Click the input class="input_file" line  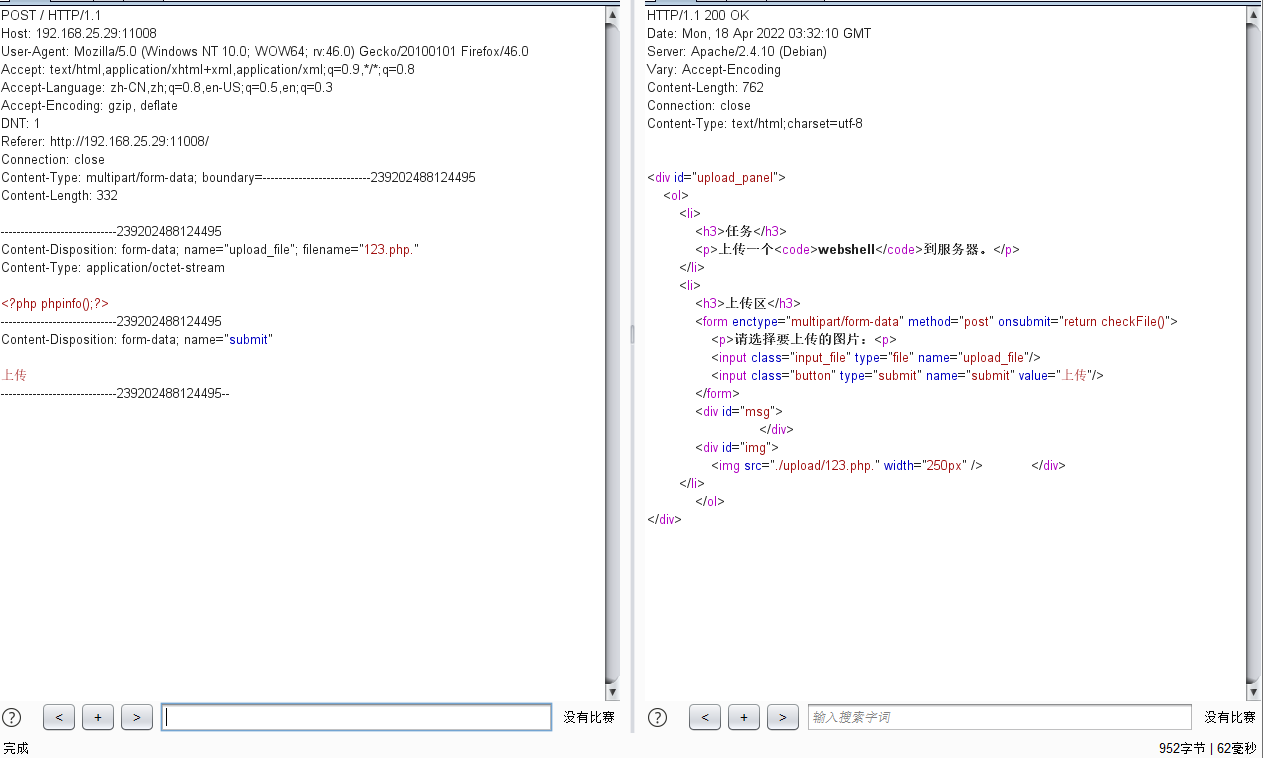click(876, 358)
